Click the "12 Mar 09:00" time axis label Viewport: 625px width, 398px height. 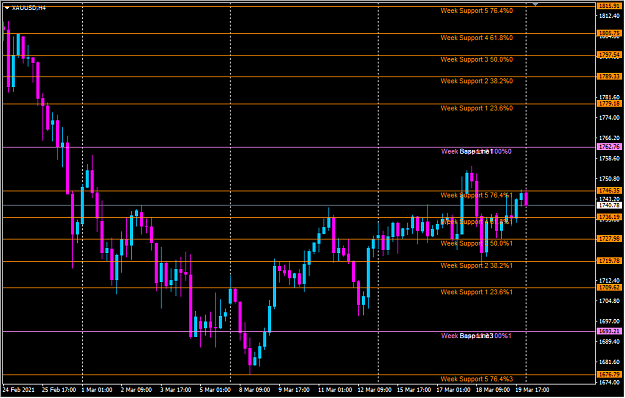pos(374,390)
